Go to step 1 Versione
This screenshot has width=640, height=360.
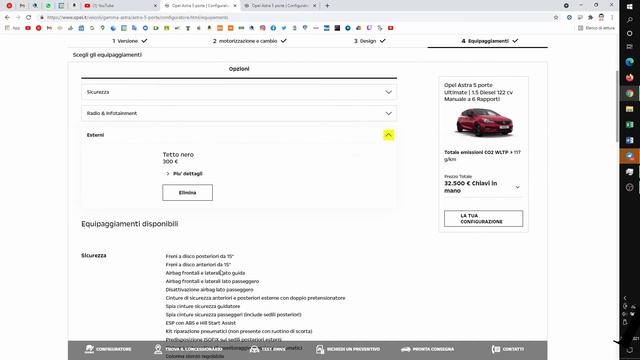coord(130,41)
